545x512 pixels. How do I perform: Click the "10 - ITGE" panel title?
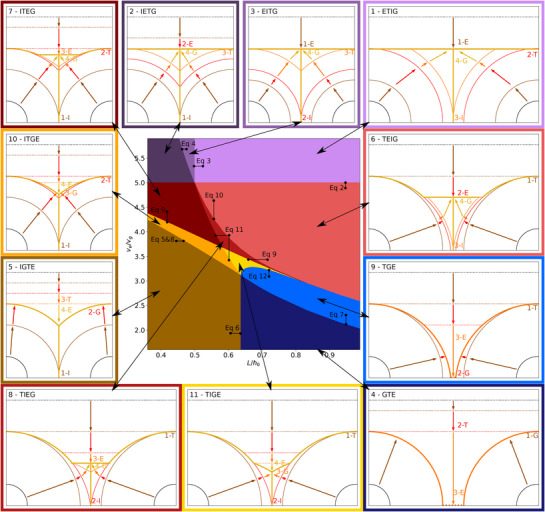[x=24, y=139]
